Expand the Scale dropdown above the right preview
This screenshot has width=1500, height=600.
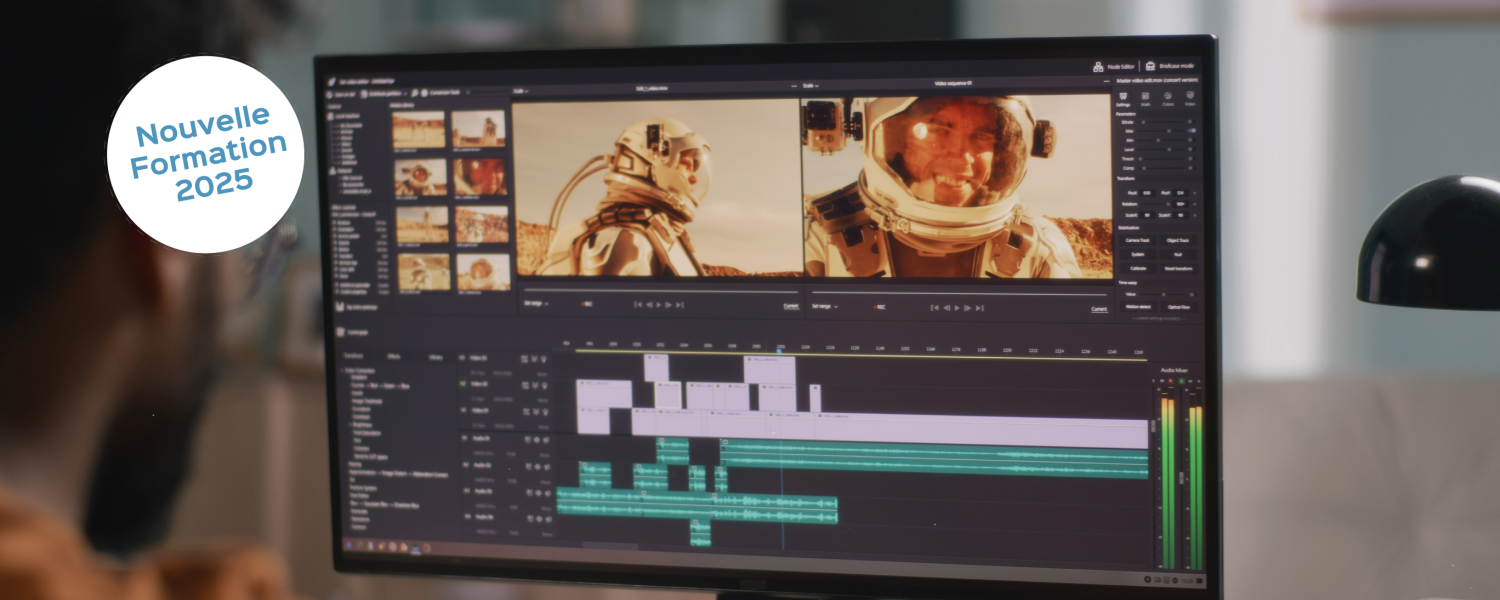click(810, 86)
